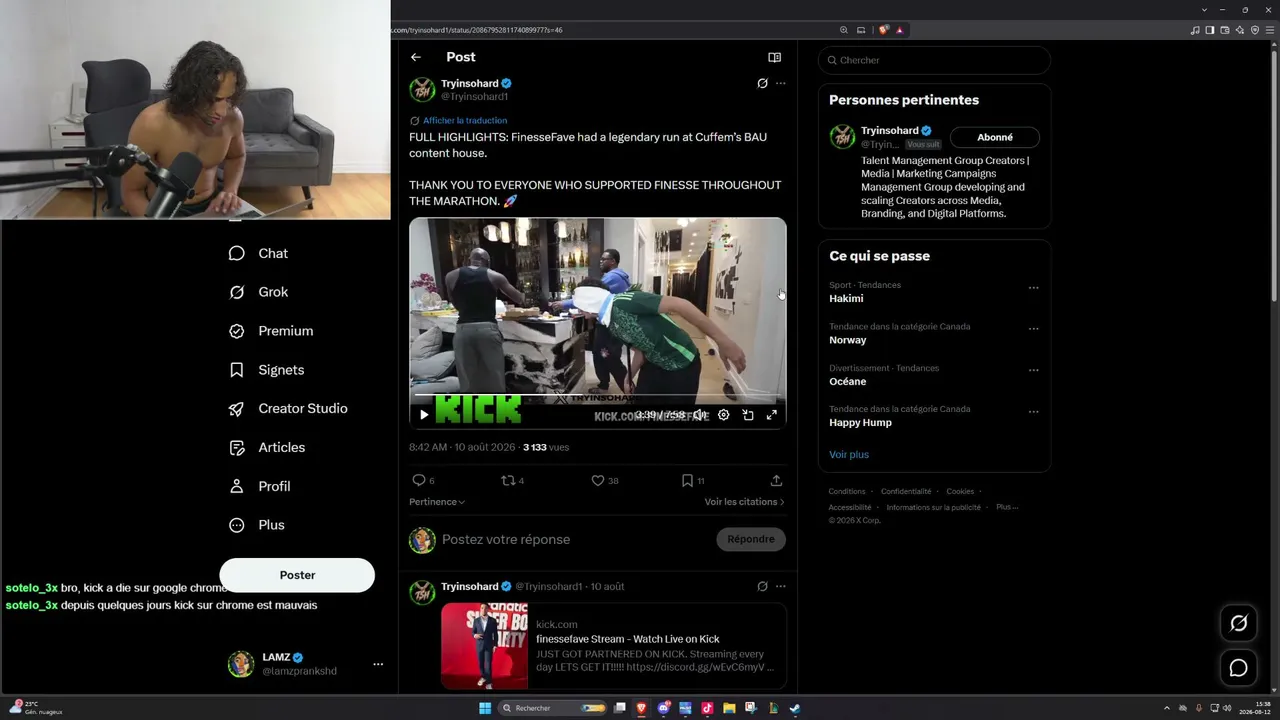Screen dimensions: 1280x720
Task: Open the browser hamburger menu
Action: tap(1270, 30)
